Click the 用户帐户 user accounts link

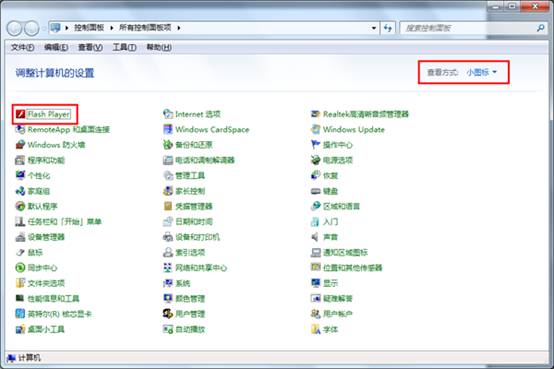[x=338, y=314]
